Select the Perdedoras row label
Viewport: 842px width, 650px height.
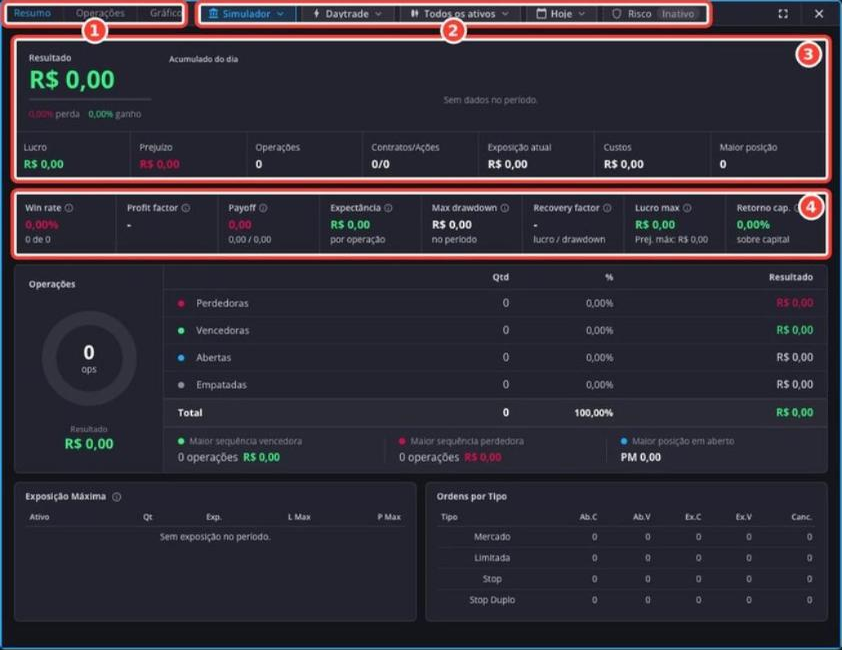tap(222, 304)
